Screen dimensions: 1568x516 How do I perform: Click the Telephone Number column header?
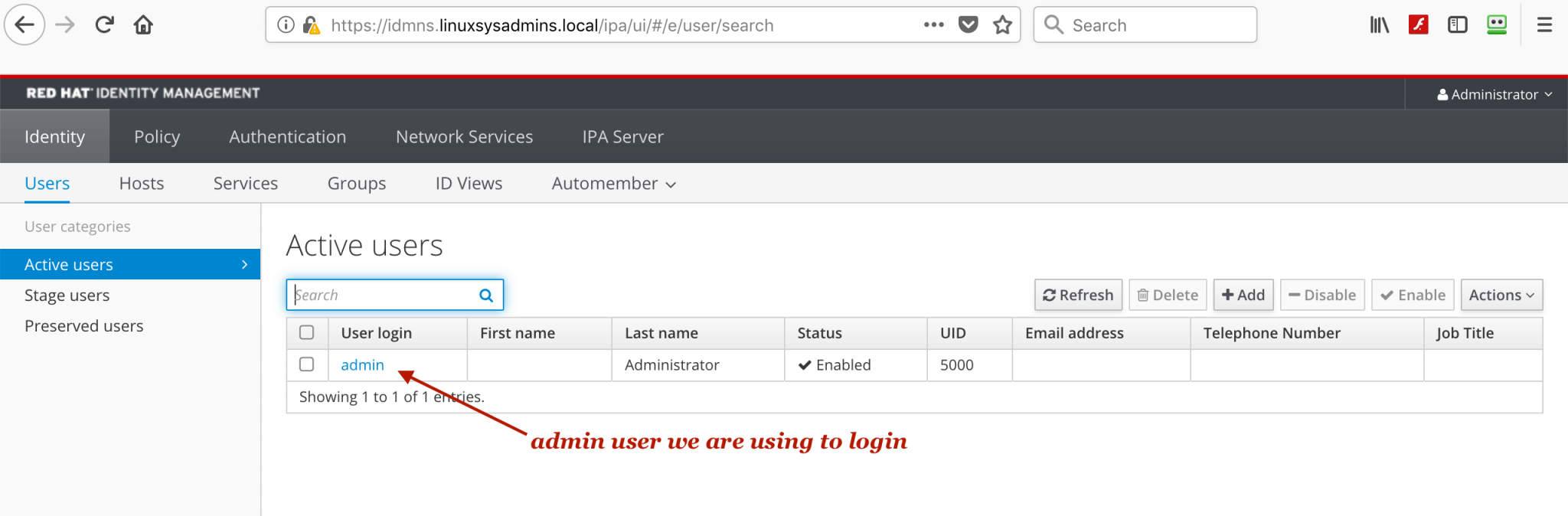point(1308,333)
